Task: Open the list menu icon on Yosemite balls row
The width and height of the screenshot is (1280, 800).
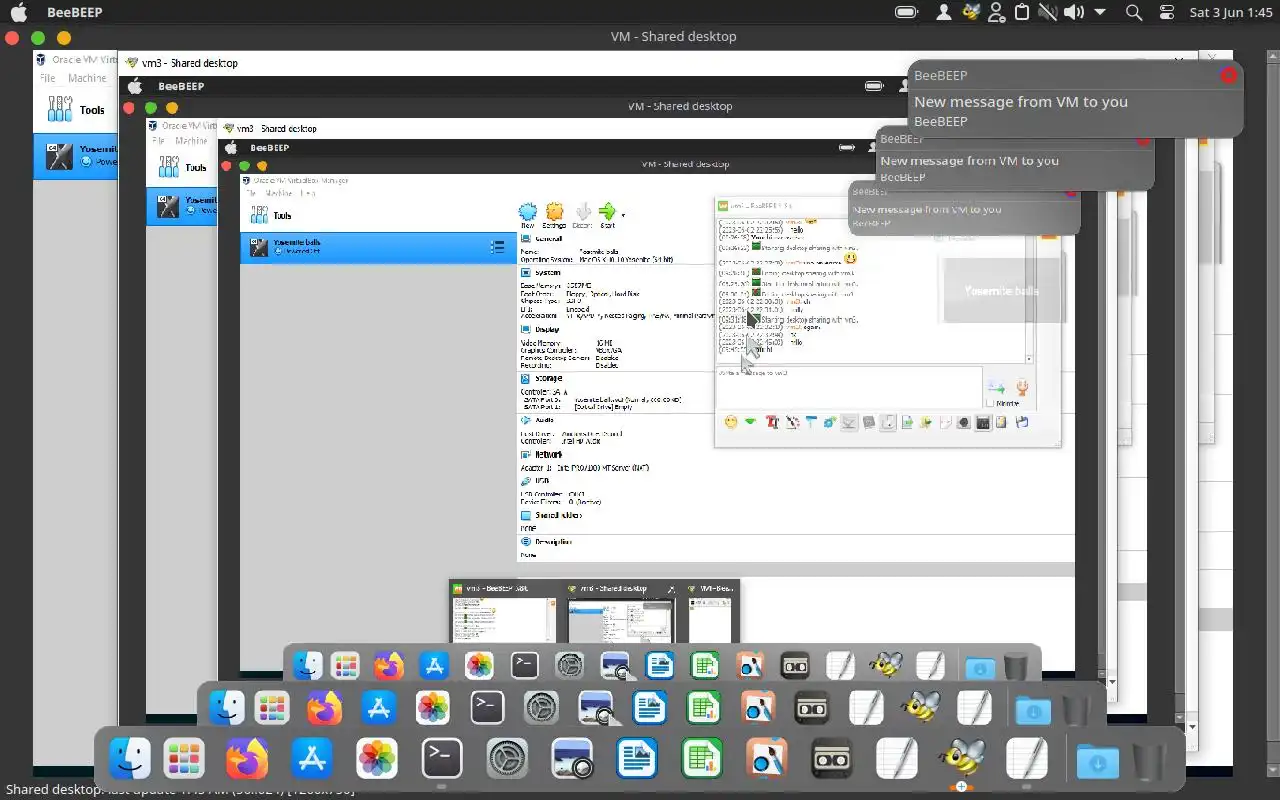Action: tap(497, 247)
